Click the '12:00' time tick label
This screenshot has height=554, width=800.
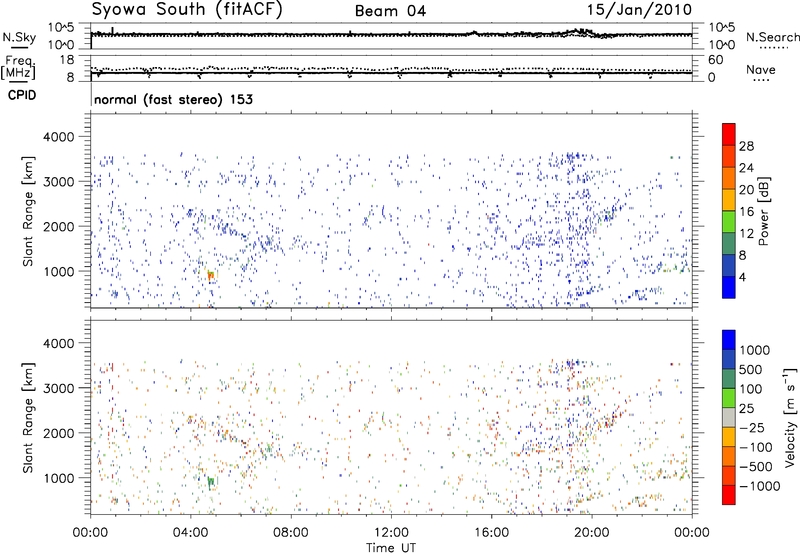coord(391,533)
